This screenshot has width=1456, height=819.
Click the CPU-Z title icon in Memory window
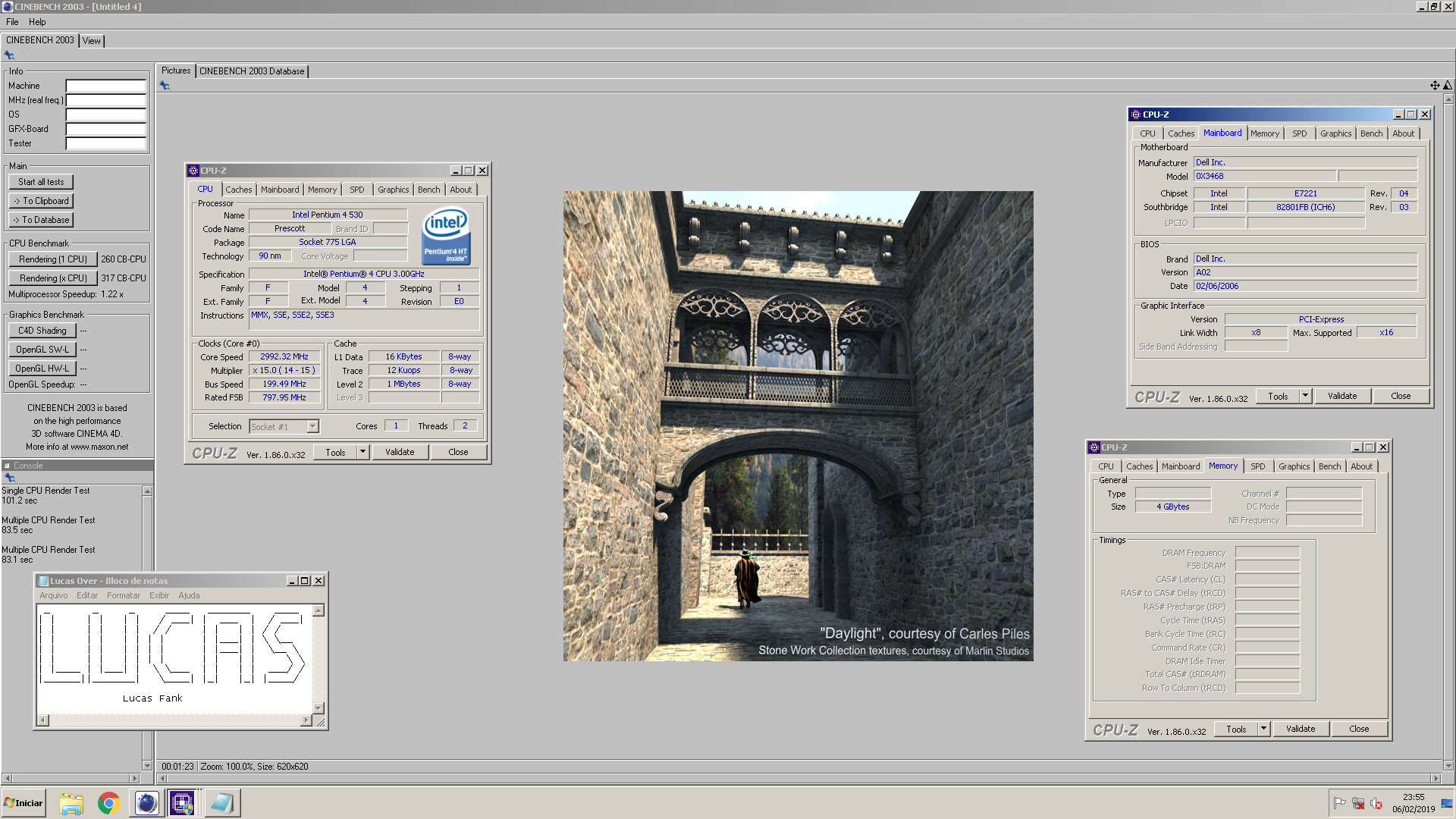[1094, 447]
